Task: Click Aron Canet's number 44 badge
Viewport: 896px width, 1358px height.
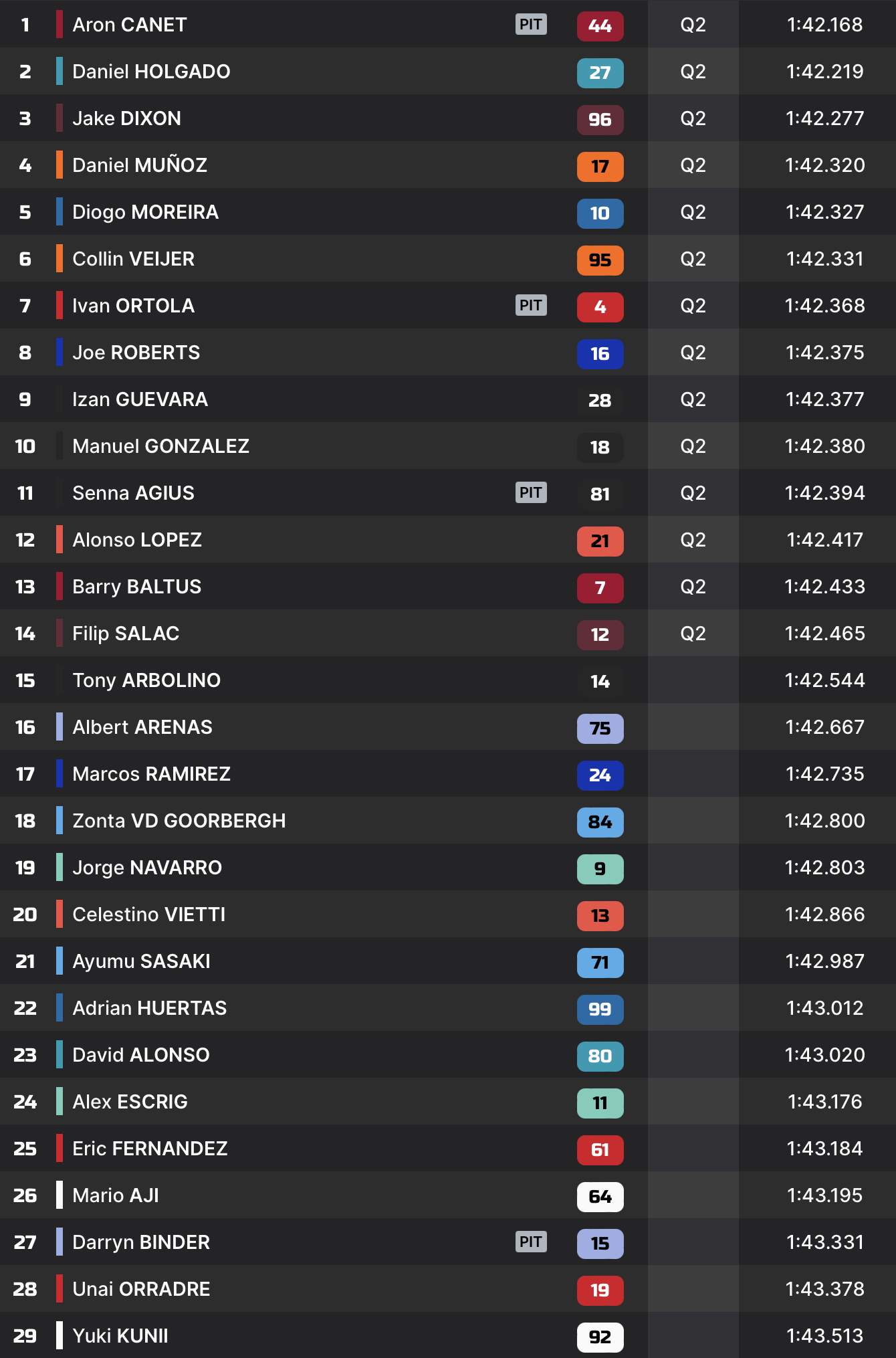Action: click(600, 26)
